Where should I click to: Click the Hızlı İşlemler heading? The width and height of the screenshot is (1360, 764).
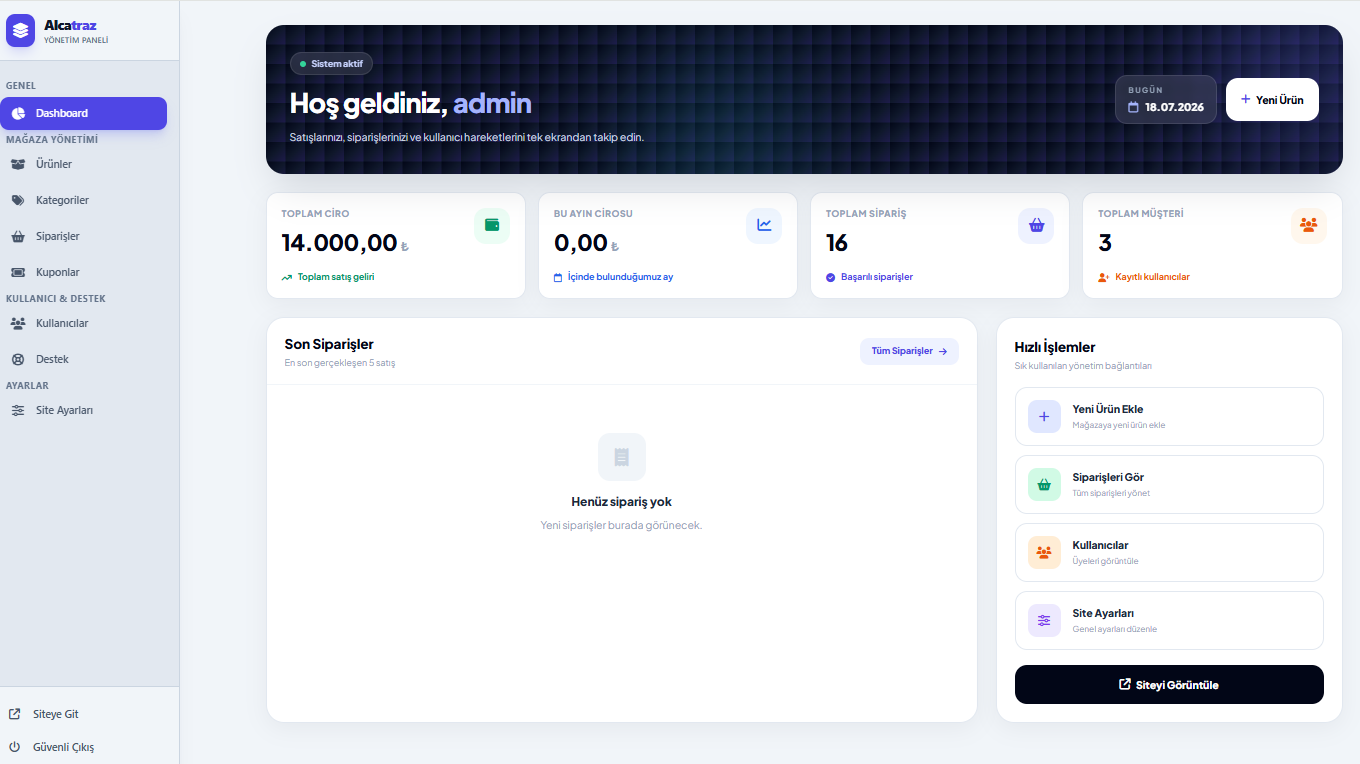[x=1055, y=347]
